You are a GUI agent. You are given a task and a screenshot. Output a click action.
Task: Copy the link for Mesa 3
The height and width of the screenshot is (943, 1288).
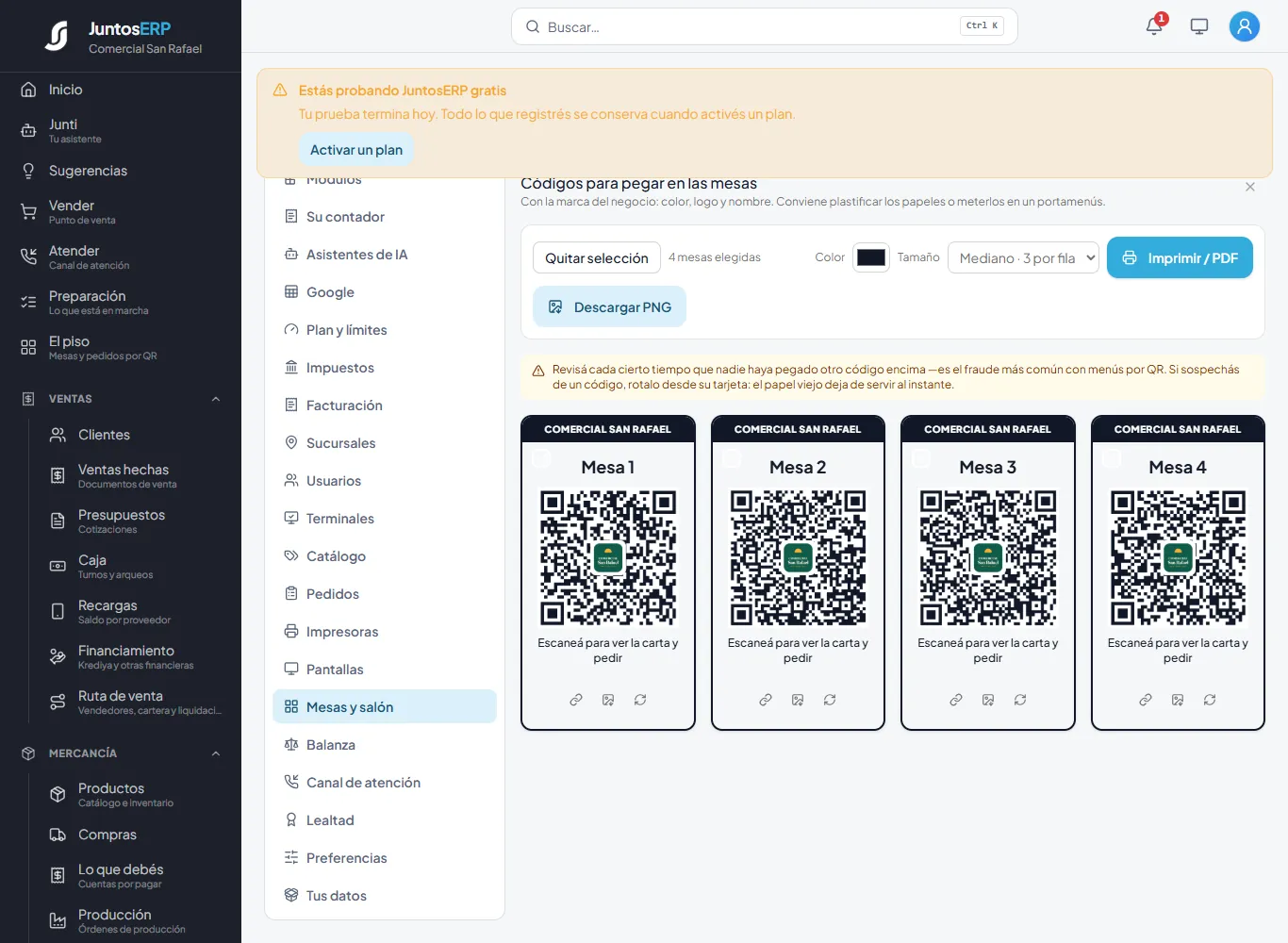click(956, 700)
